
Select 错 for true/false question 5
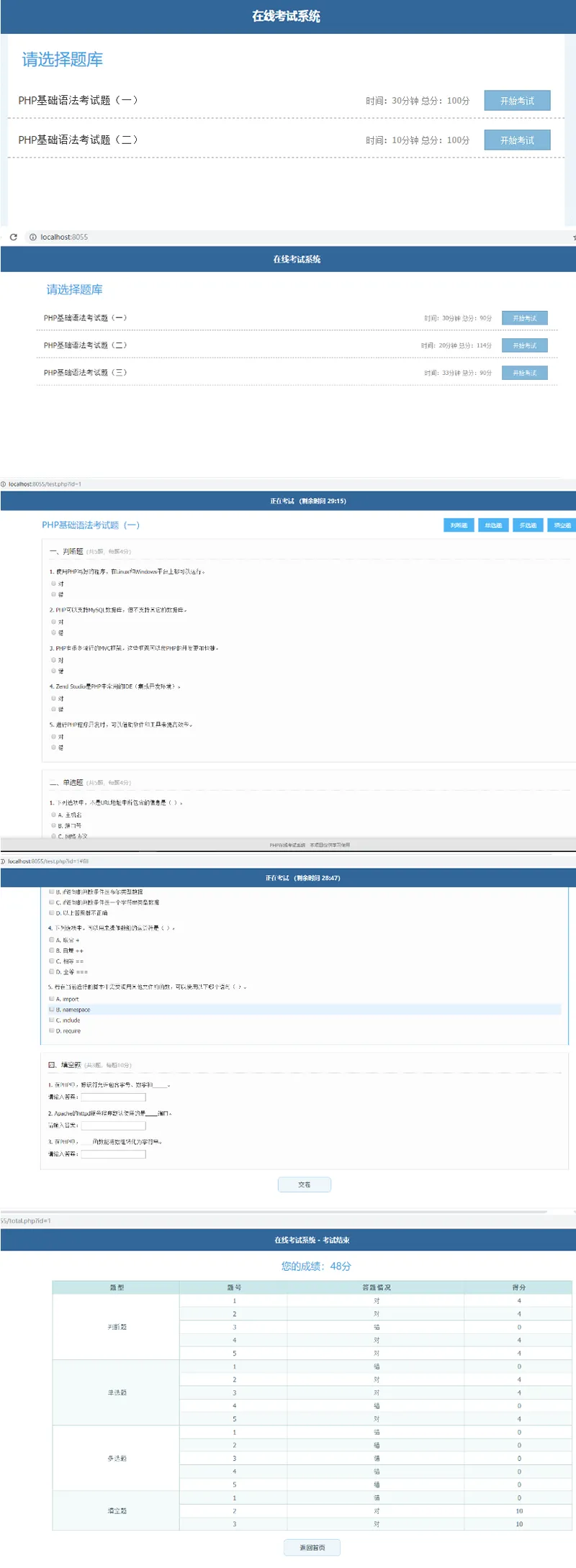[53, 748]
